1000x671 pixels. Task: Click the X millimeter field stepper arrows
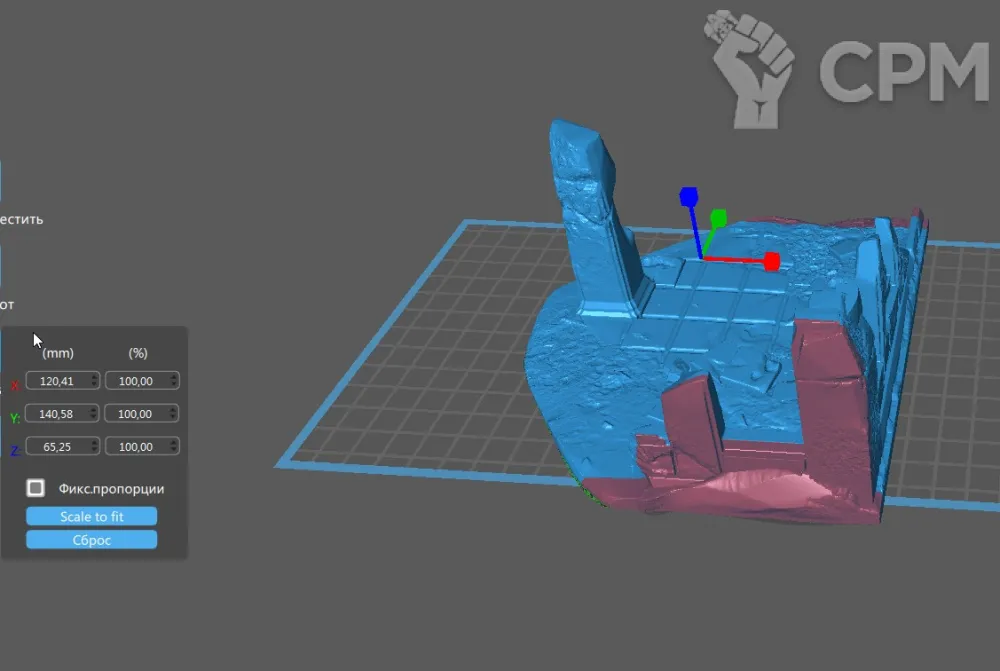94,380
